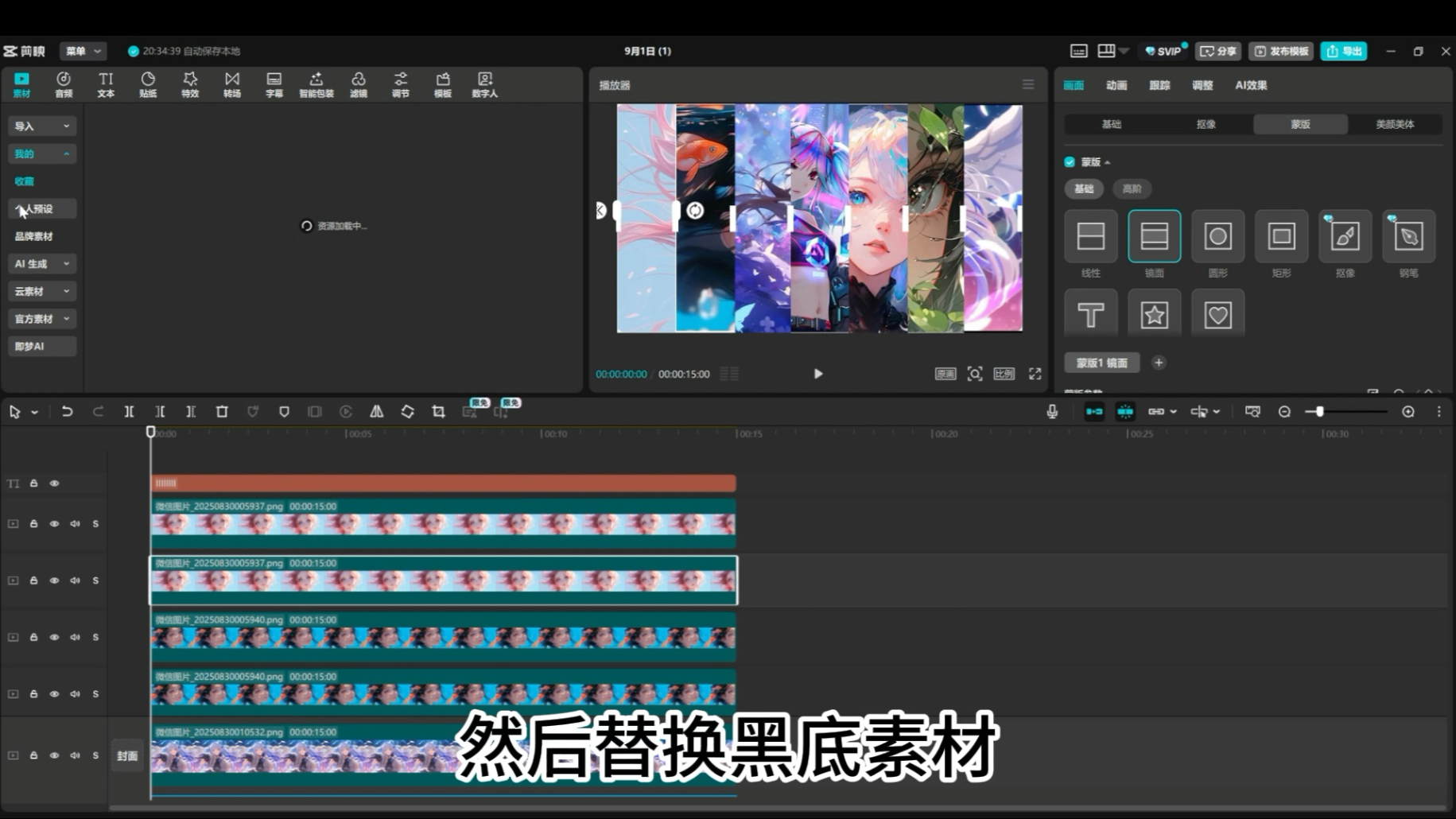Click the 发布模板 publish template button
The image size is (1456, 819).
pyautogui.click(x=1281, y=51)
